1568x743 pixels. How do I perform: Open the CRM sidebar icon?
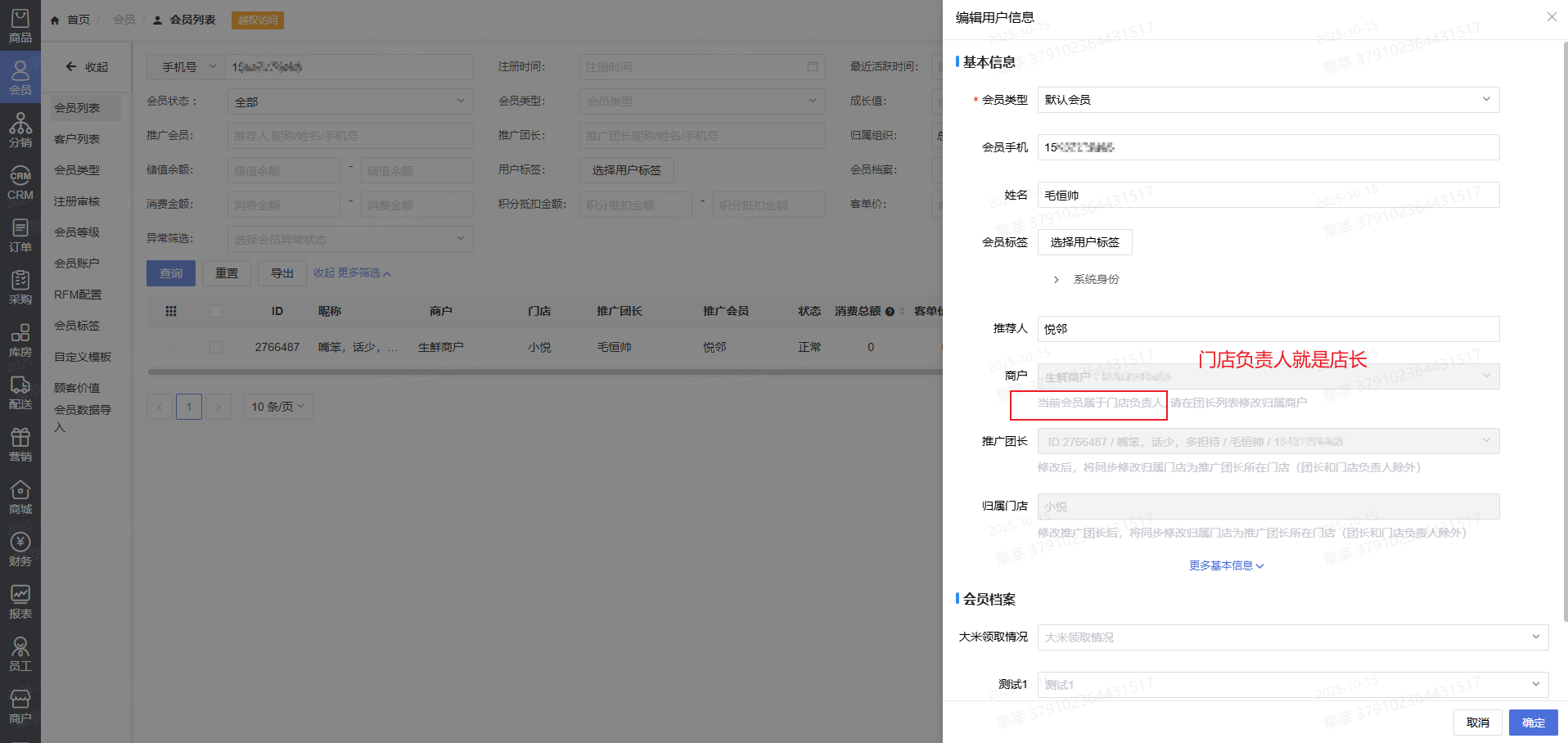(20, 183)
